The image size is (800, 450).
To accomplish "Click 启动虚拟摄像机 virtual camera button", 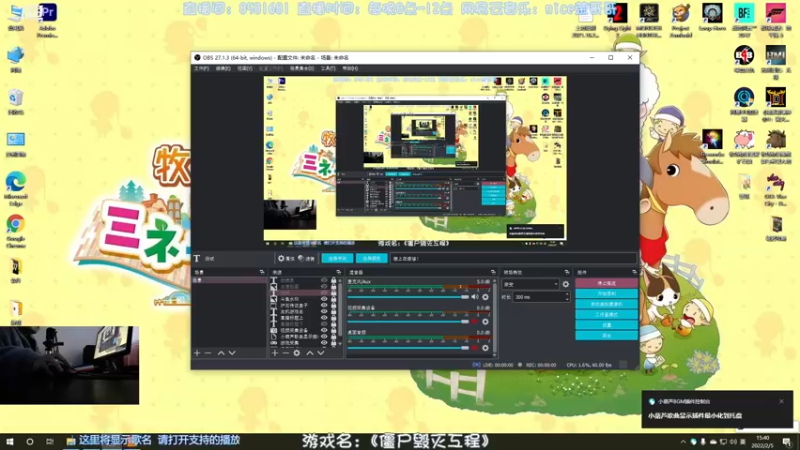I will point(607,304).
